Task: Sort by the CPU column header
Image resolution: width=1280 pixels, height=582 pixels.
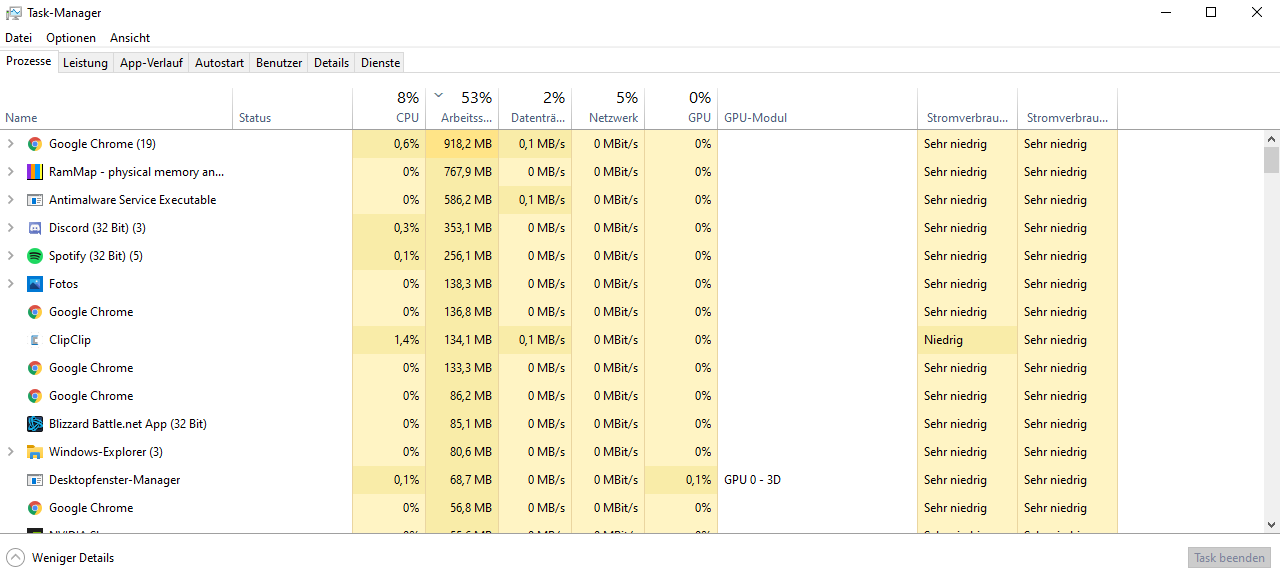Action: coord(389,109)
